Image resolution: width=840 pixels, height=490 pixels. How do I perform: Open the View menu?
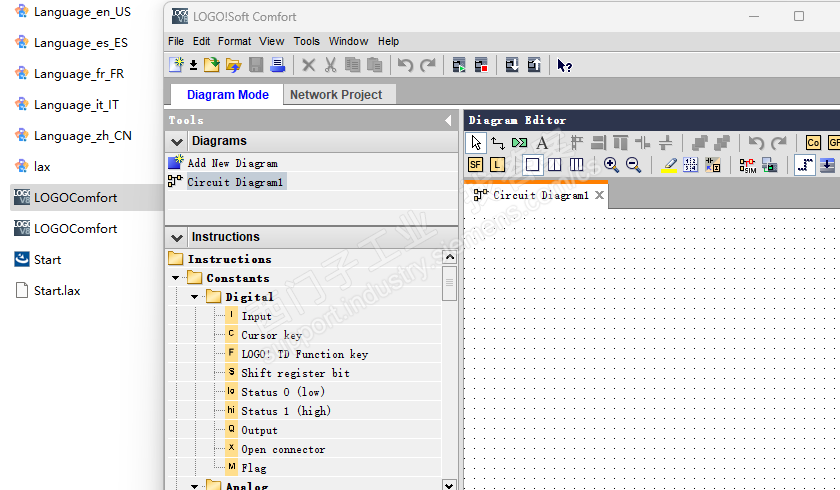click(272, 41)
